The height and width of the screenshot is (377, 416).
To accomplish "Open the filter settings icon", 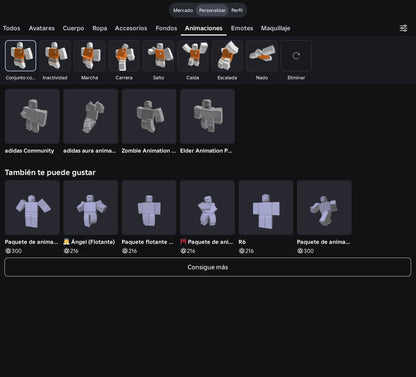I will (403, 28).
